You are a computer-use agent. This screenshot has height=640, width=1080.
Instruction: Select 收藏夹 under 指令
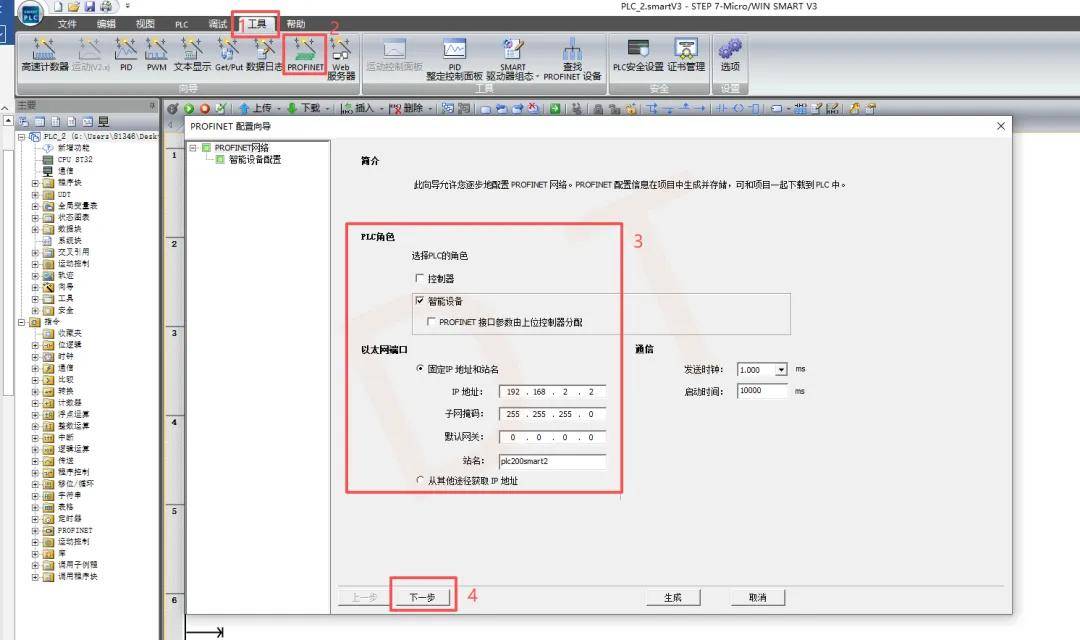tap(70, 333)
